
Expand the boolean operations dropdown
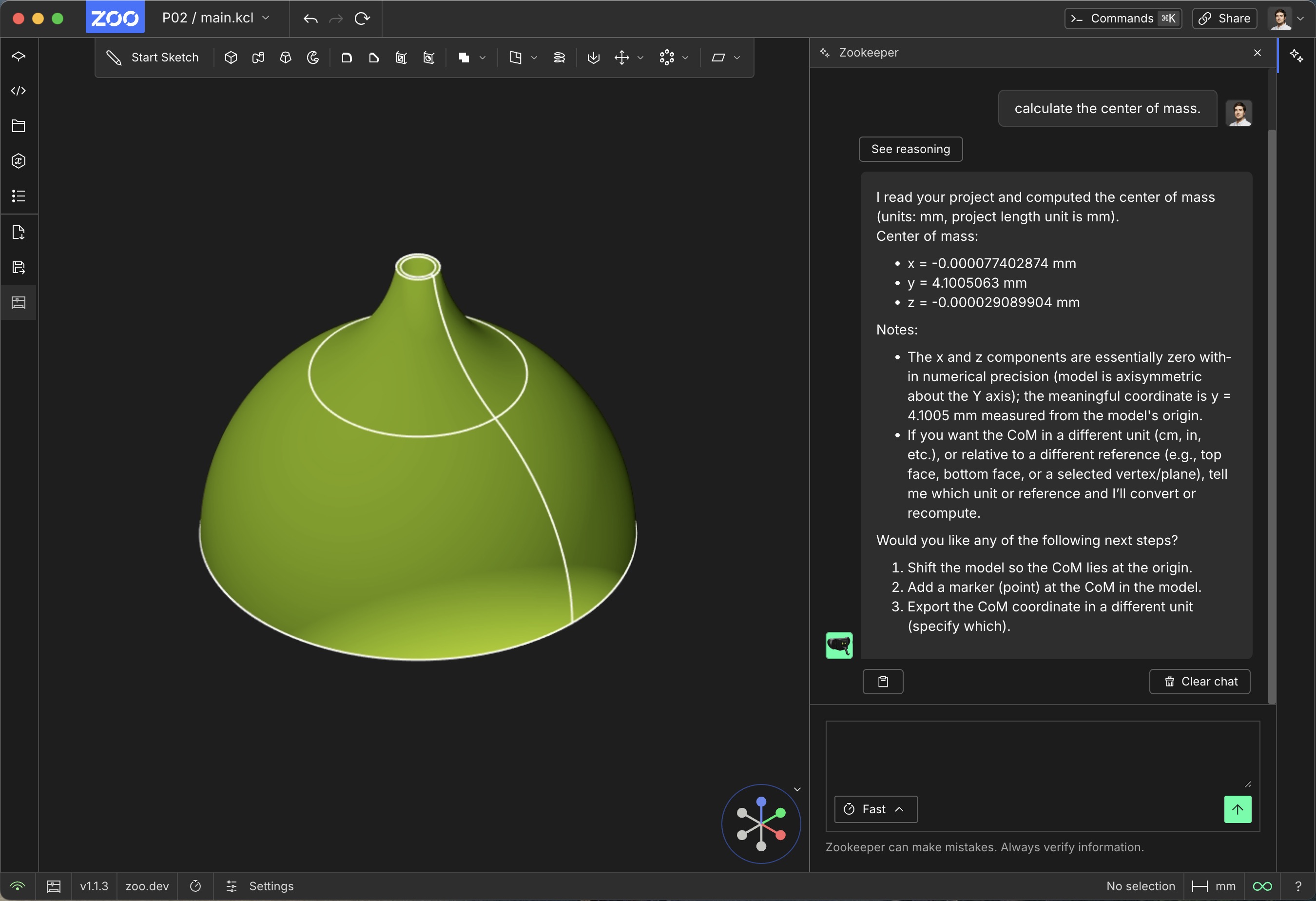coord(483,58)
